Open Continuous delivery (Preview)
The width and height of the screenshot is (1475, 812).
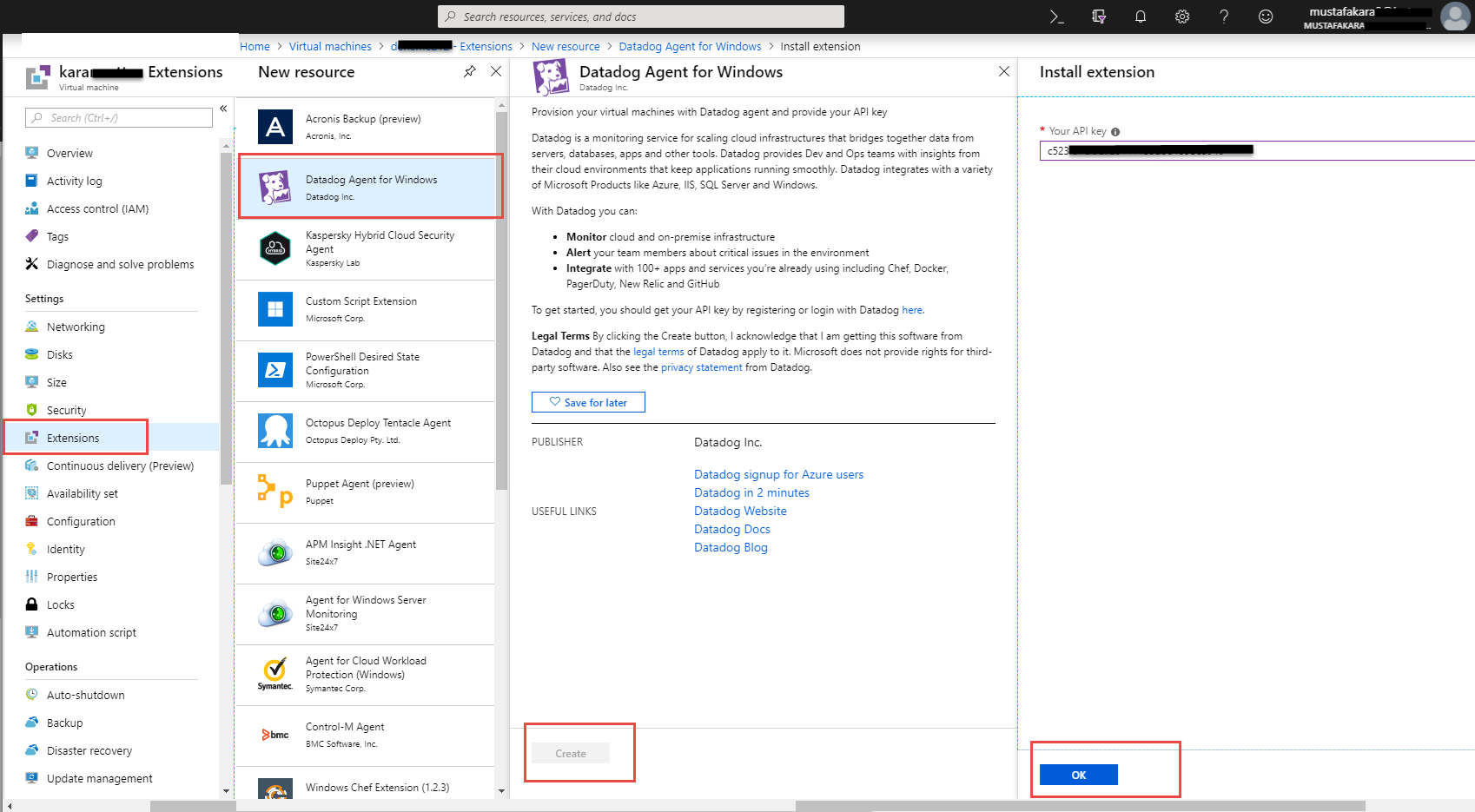pyautogui.click(x=120, y=465)
